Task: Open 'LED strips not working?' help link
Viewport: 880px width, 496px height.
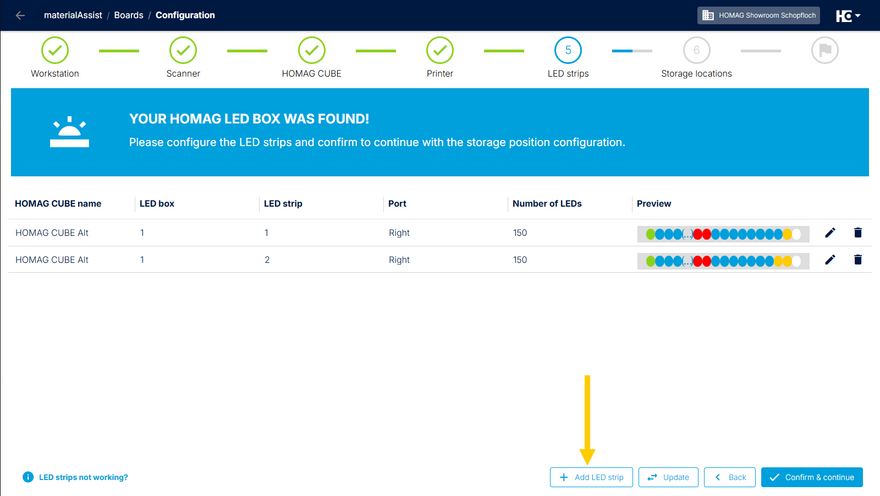Action: coord(83,477)
